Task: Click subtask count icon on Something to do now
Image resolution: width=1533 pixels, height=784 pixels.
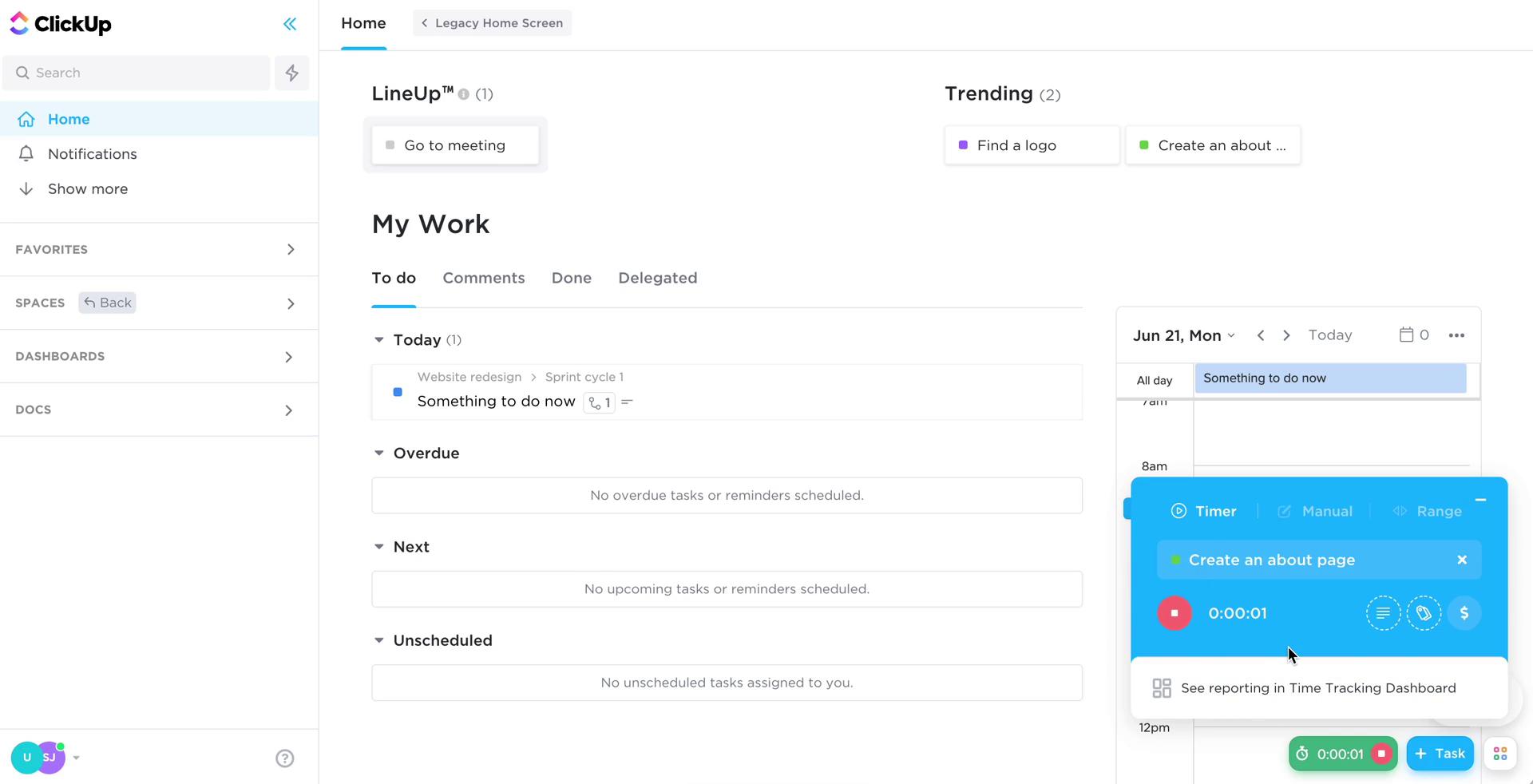Action: 600,402
